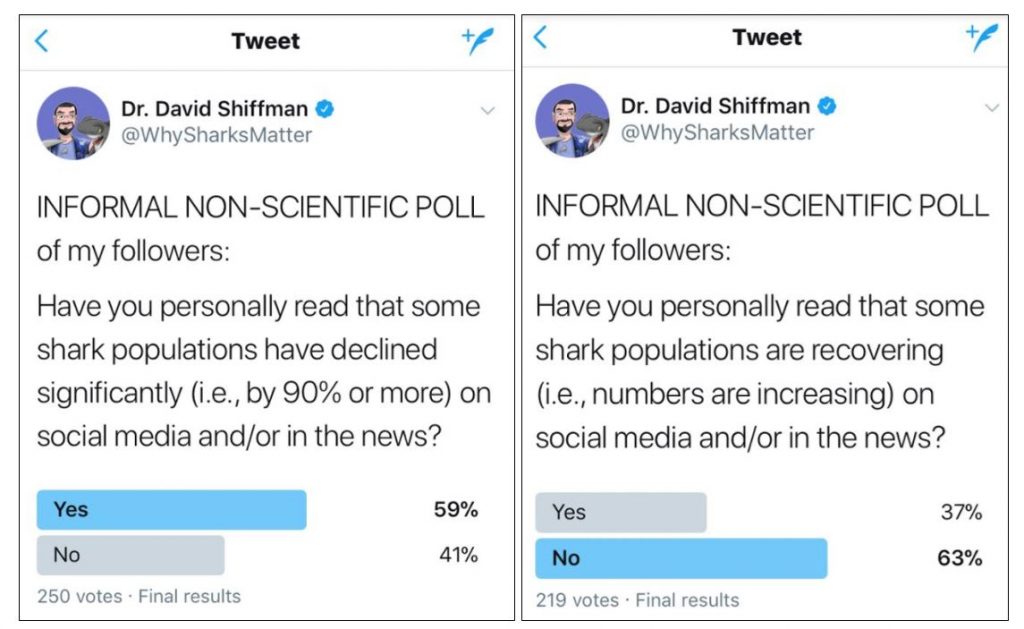
Task: Select the Yes 37% poll bar
Action: click(x=621, y=512)
